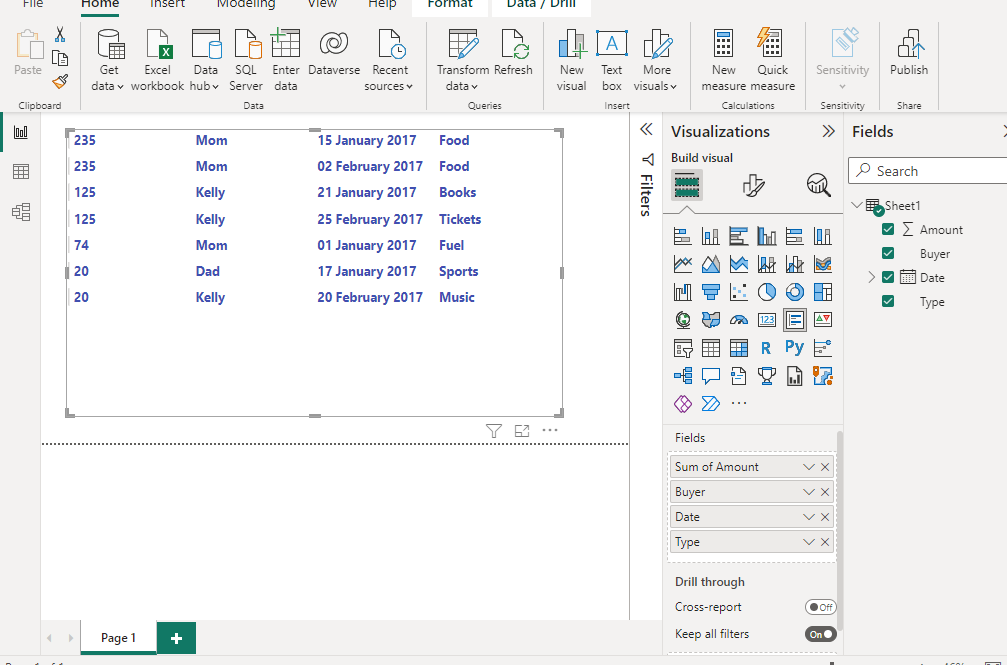The image size is (1007, 665).
Task: Select the Key influencers visual
Action: point(823,348)
